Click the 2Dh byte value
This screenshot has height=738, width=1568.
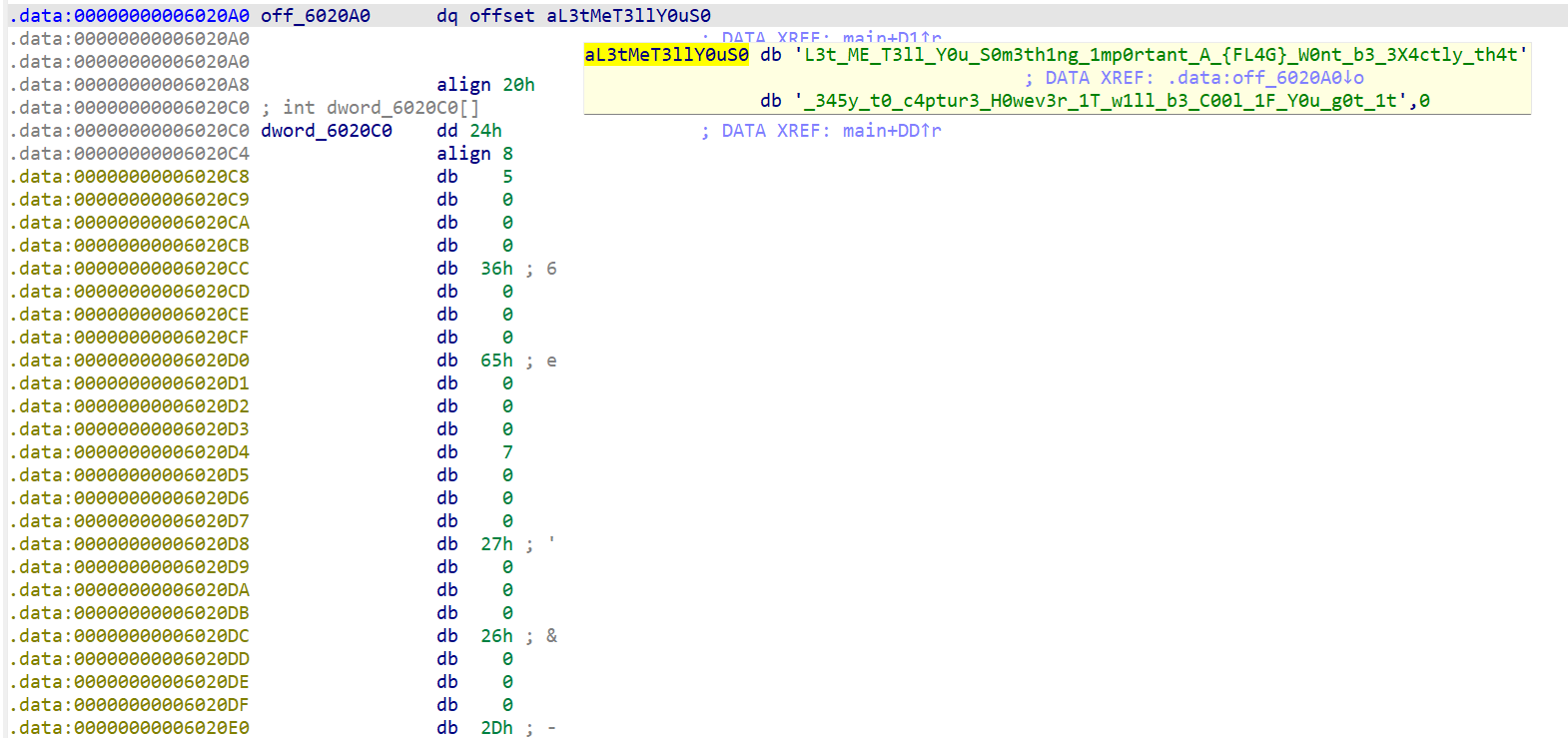496,728
